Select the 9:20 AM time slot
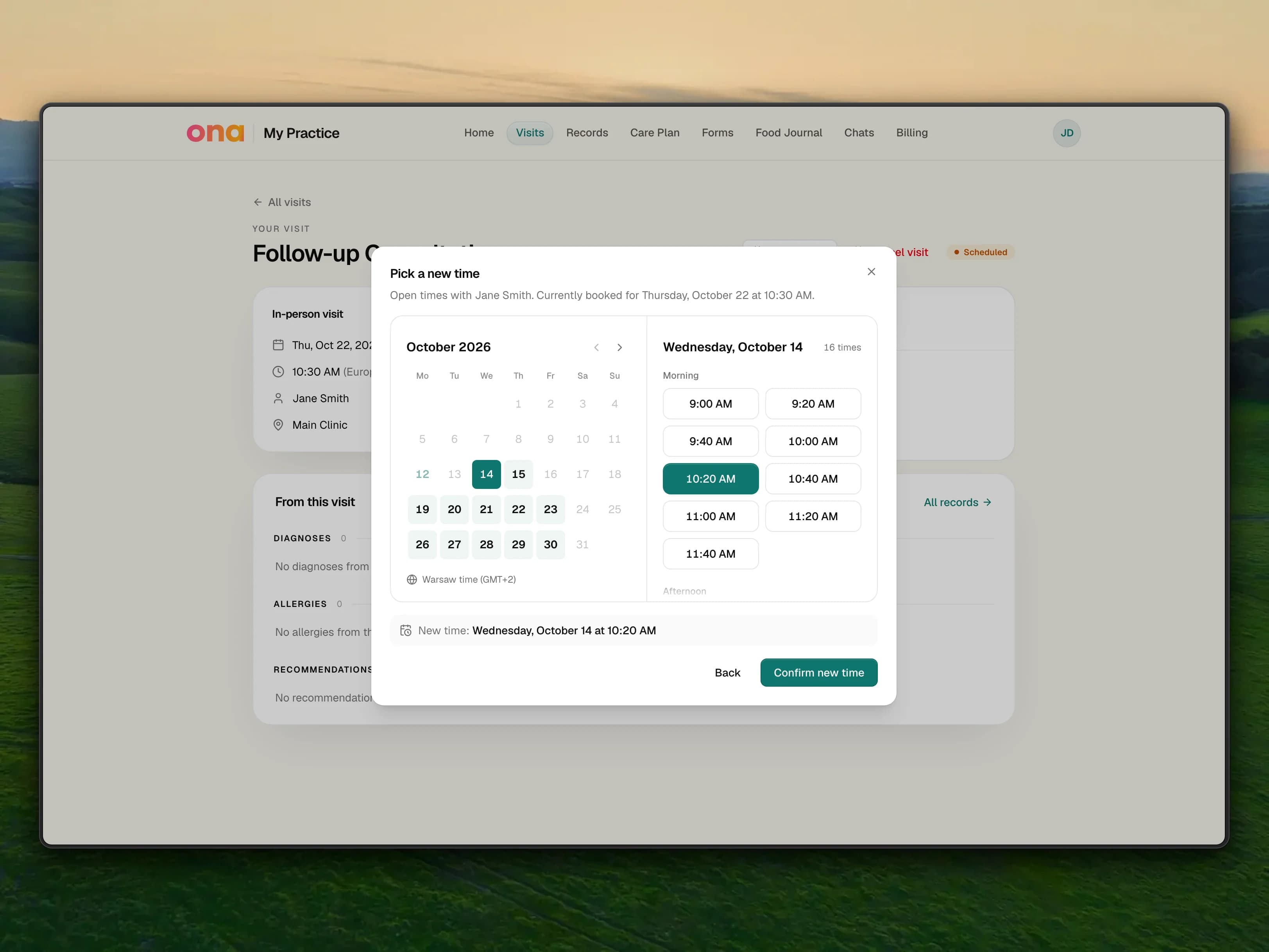 point(813,404)
